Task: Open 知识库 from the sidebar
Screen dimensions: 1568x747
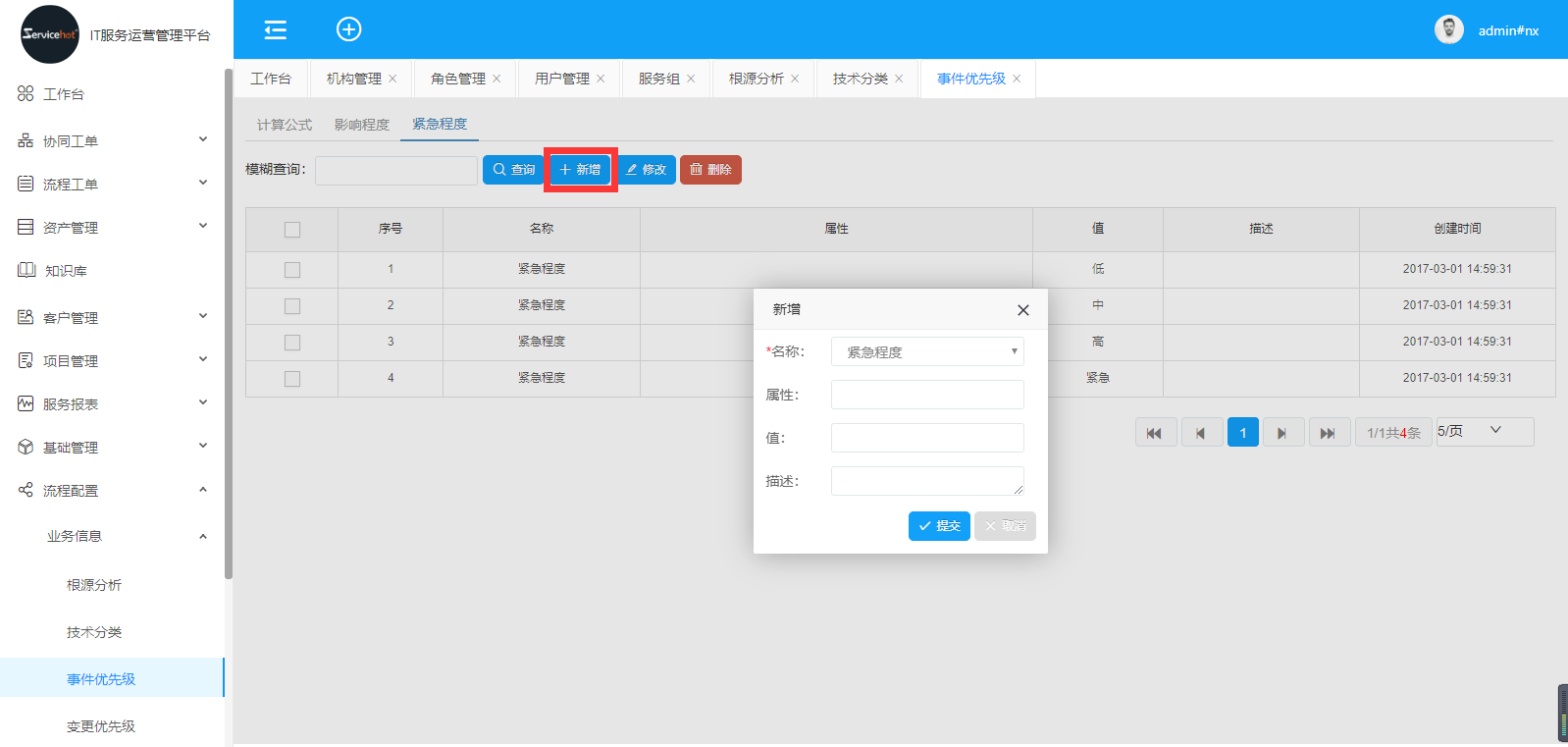Action: coord(66,271)
